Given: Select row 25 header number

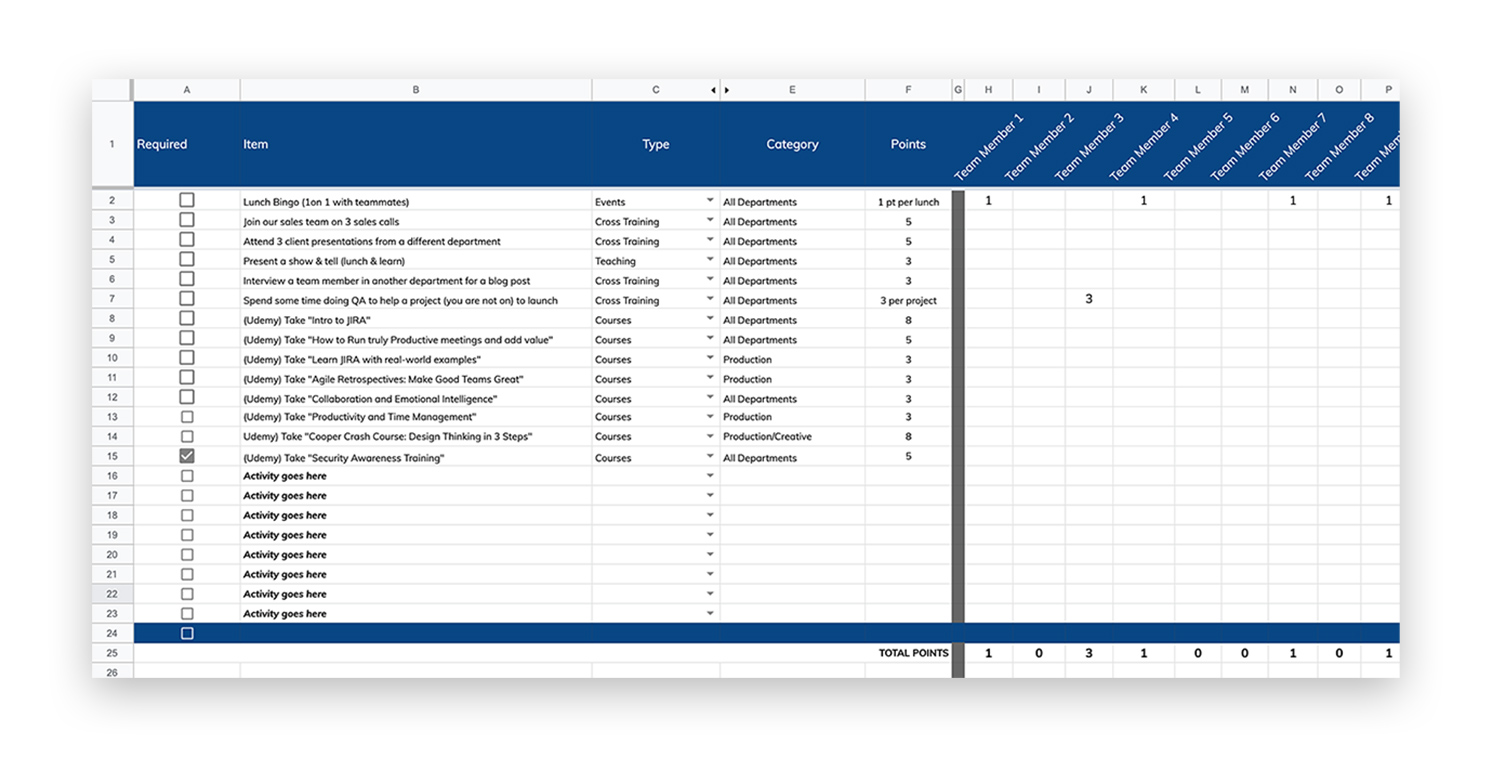Looking at the screenshot, I should click(x=112, y=653).
